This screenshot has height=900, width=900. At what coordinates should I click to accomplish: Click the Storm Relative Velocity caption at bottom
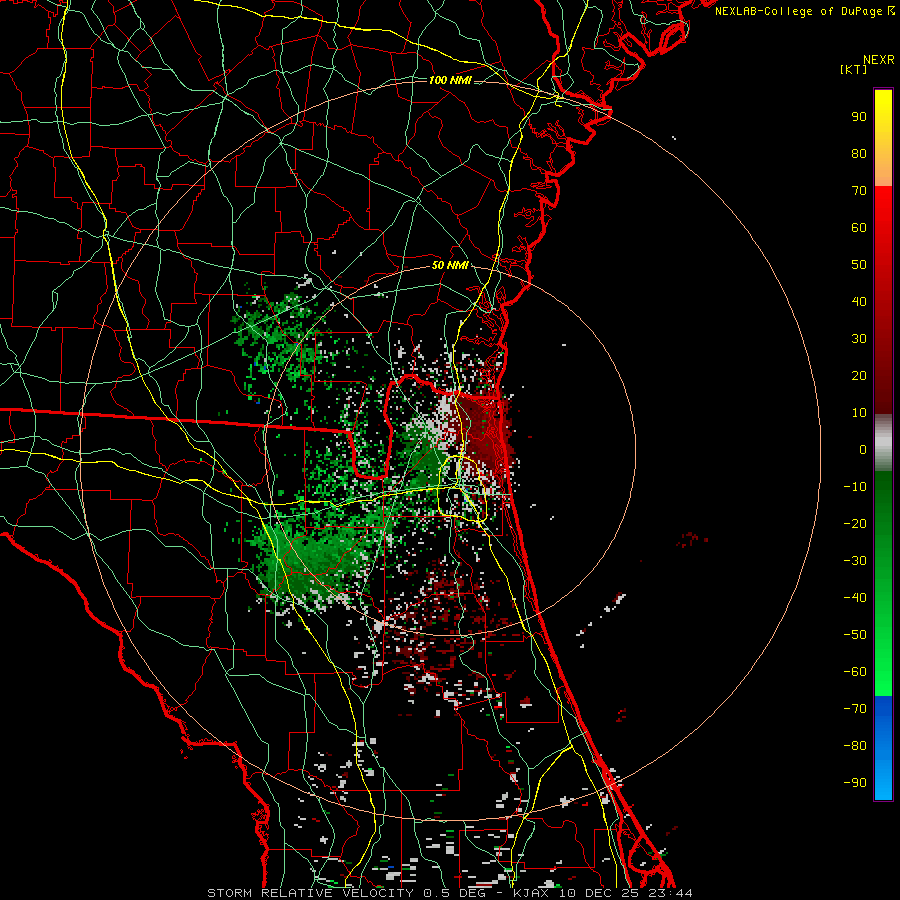(449, 893)
